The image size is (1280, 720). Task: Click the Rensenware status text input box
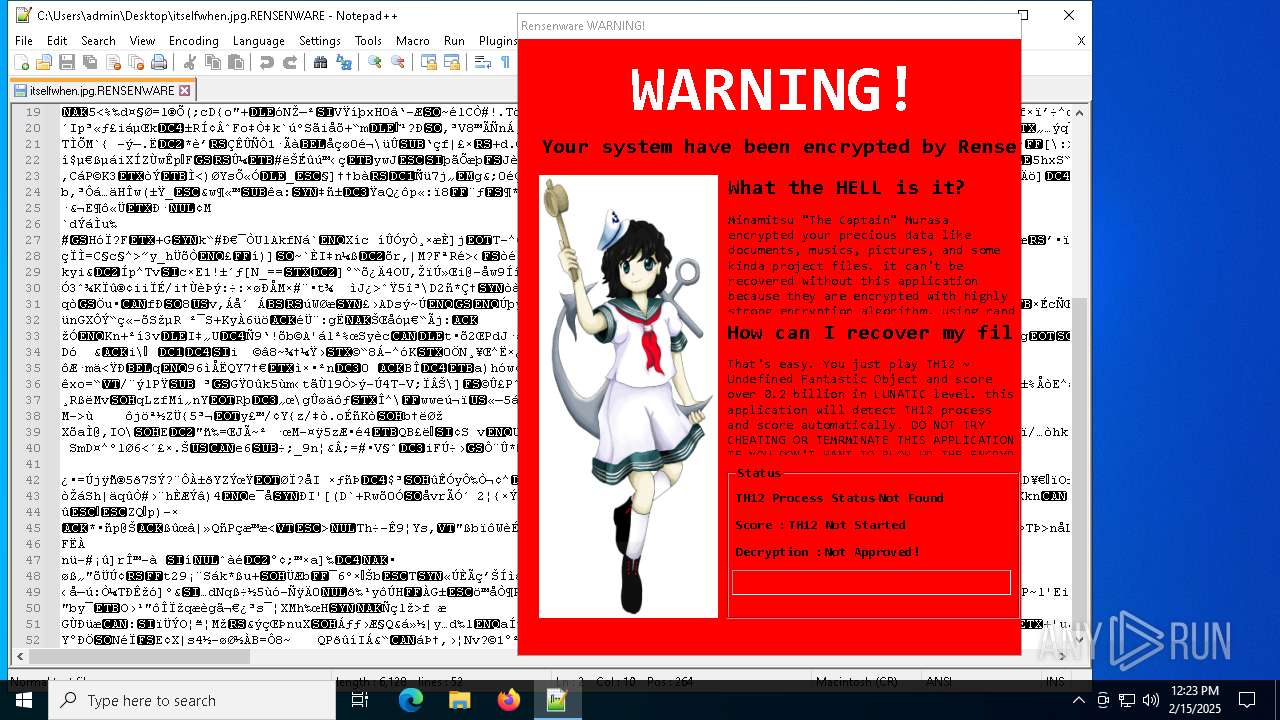tap(871, 582)
